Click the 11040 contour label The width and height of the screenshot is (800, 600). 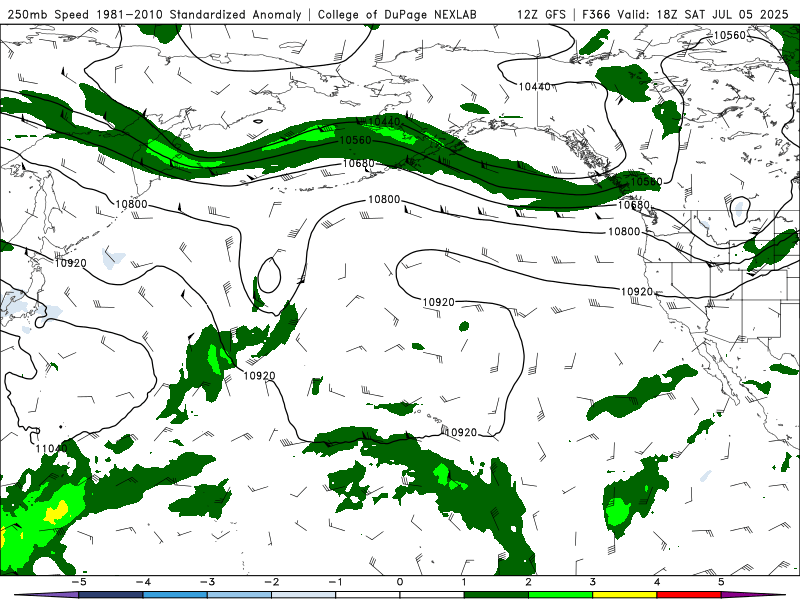coord(51,448)
